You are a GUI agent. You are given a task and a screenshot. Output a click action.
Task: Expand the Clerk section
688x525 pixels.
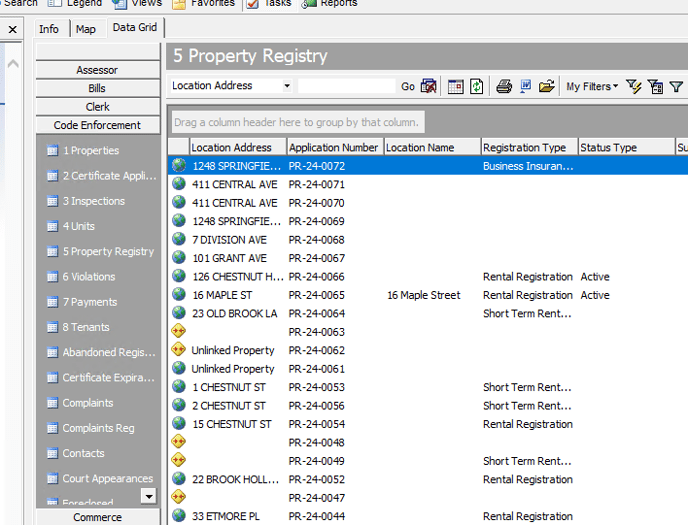[97, 107]
